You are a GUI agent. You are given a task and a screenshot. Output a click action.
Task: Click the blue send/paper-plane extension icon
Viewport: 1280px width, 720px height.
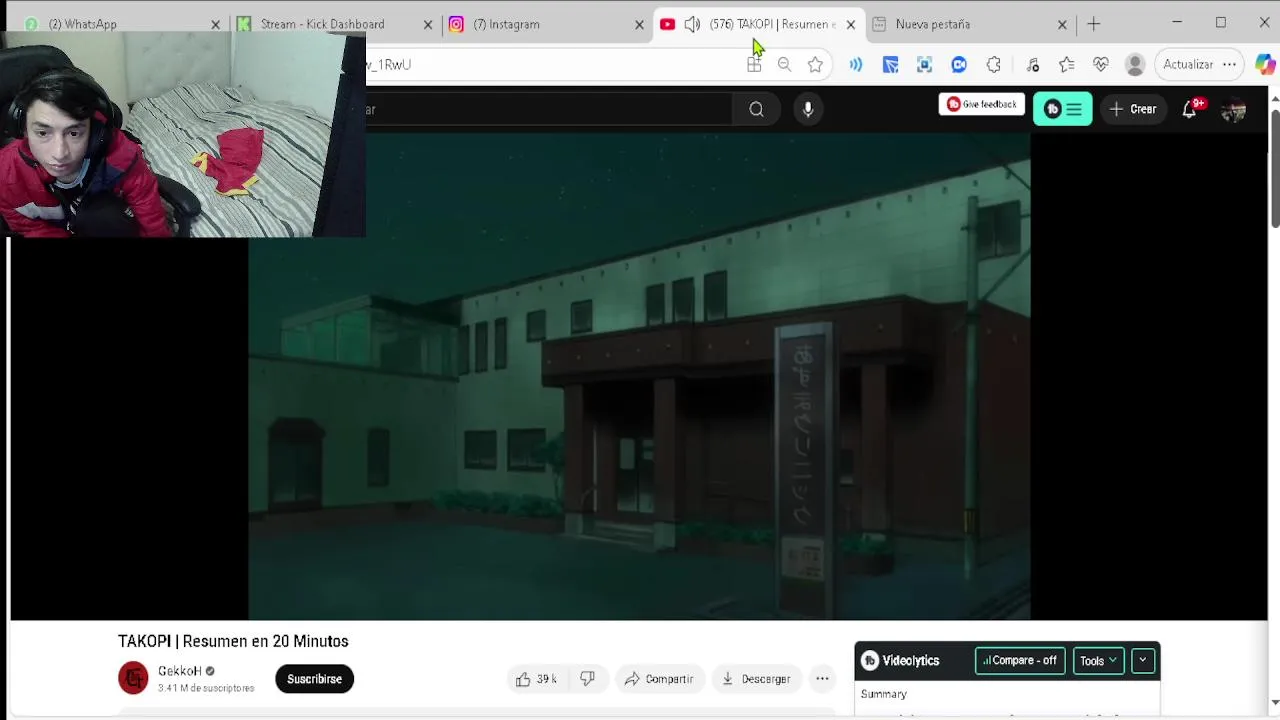click(x=890, y=64)
